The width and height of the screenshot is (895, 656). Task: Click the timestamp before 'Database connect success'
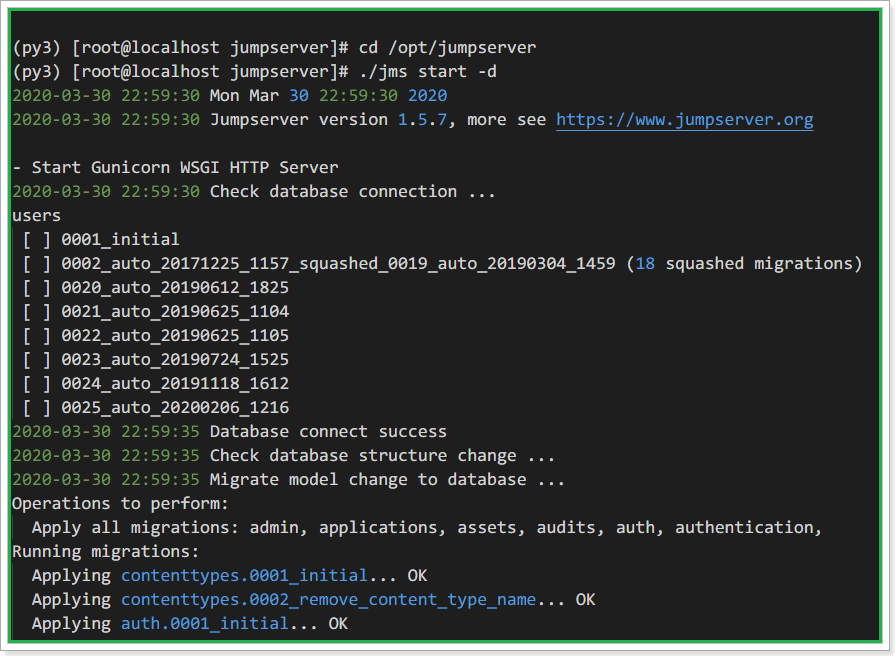coord(106,431)
